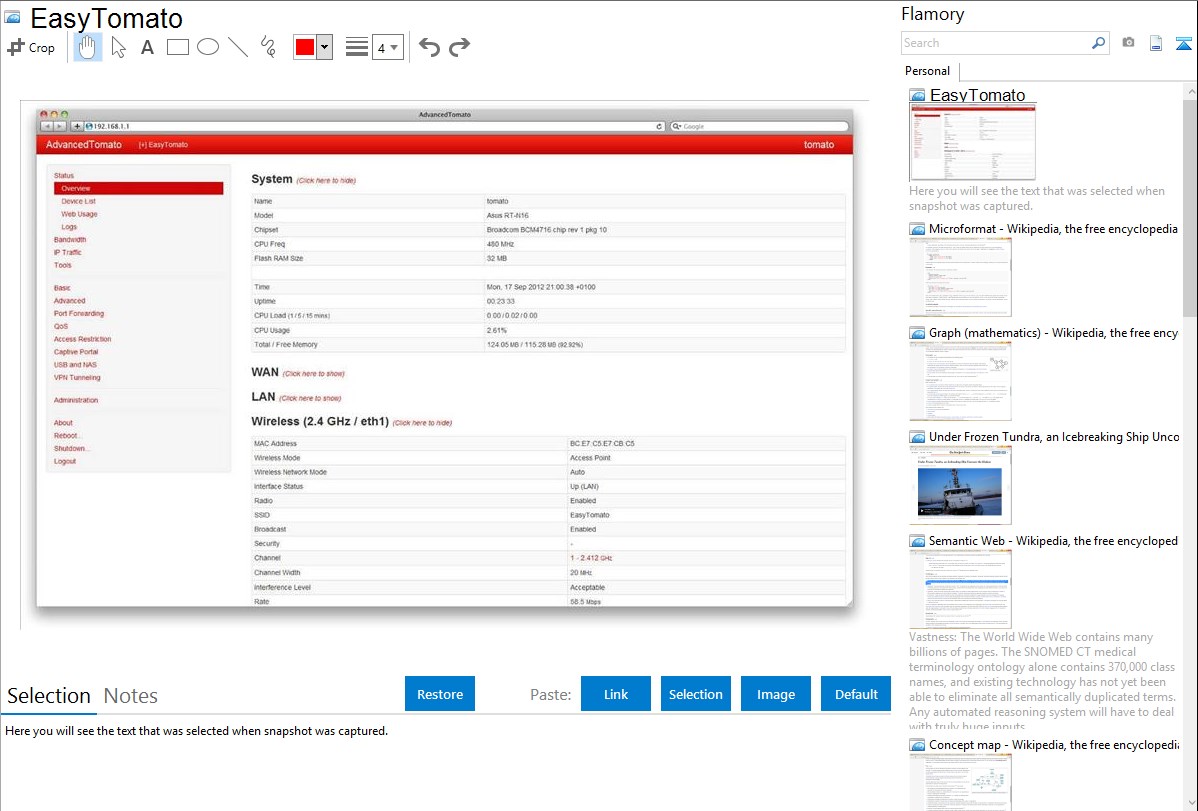Click the undo arrow
Viewport: 1198px width, 811px height.
(x=429, y=47)
